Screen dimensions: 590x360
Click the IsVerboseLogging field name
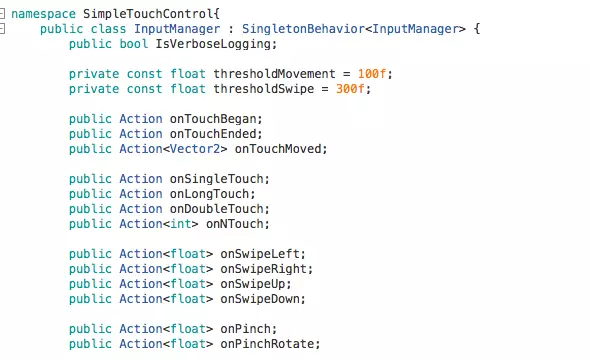coord(213,44)
